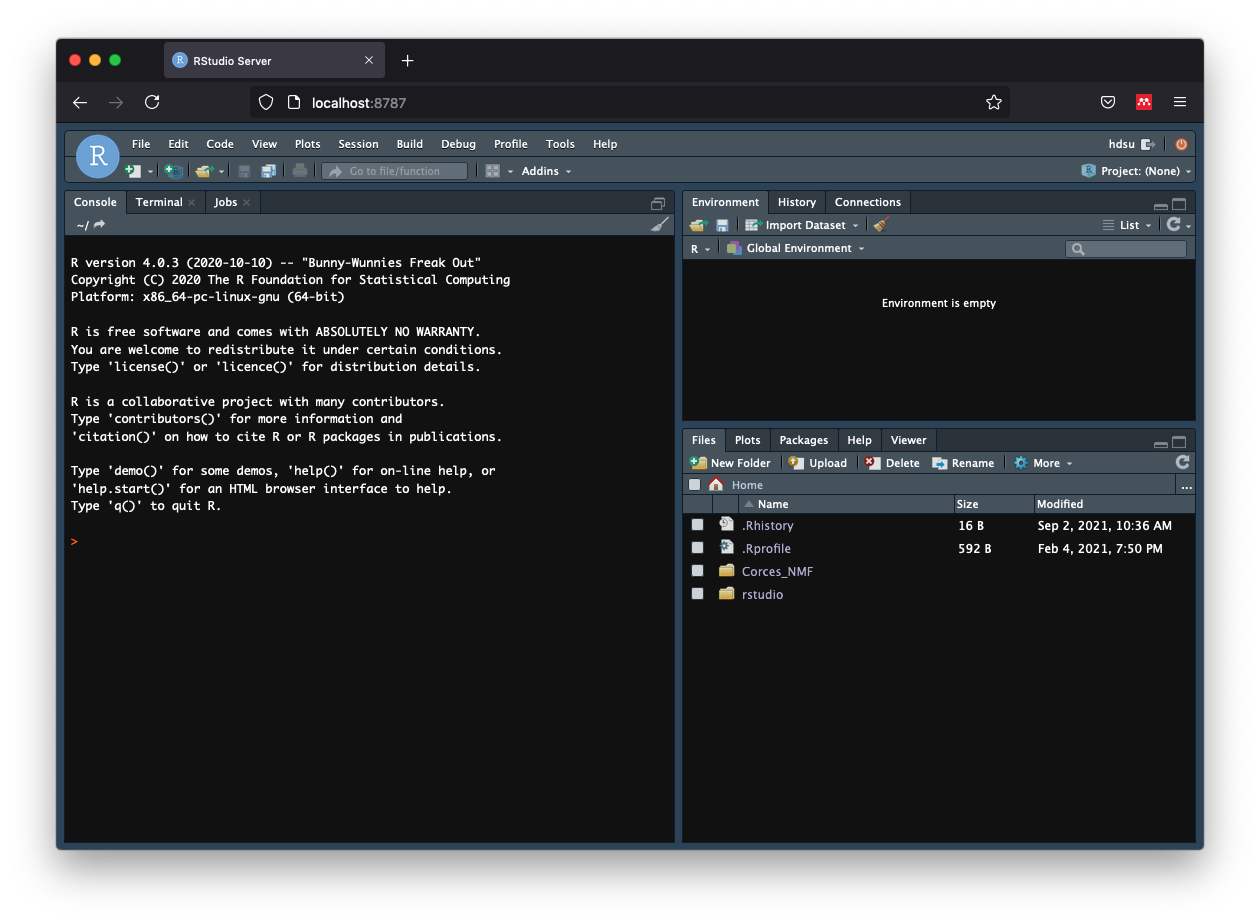The width and height of the screenshot is (1260, 924).
Task: Check the Corces_NMF folder checkbox
Action: coord(698,571)
